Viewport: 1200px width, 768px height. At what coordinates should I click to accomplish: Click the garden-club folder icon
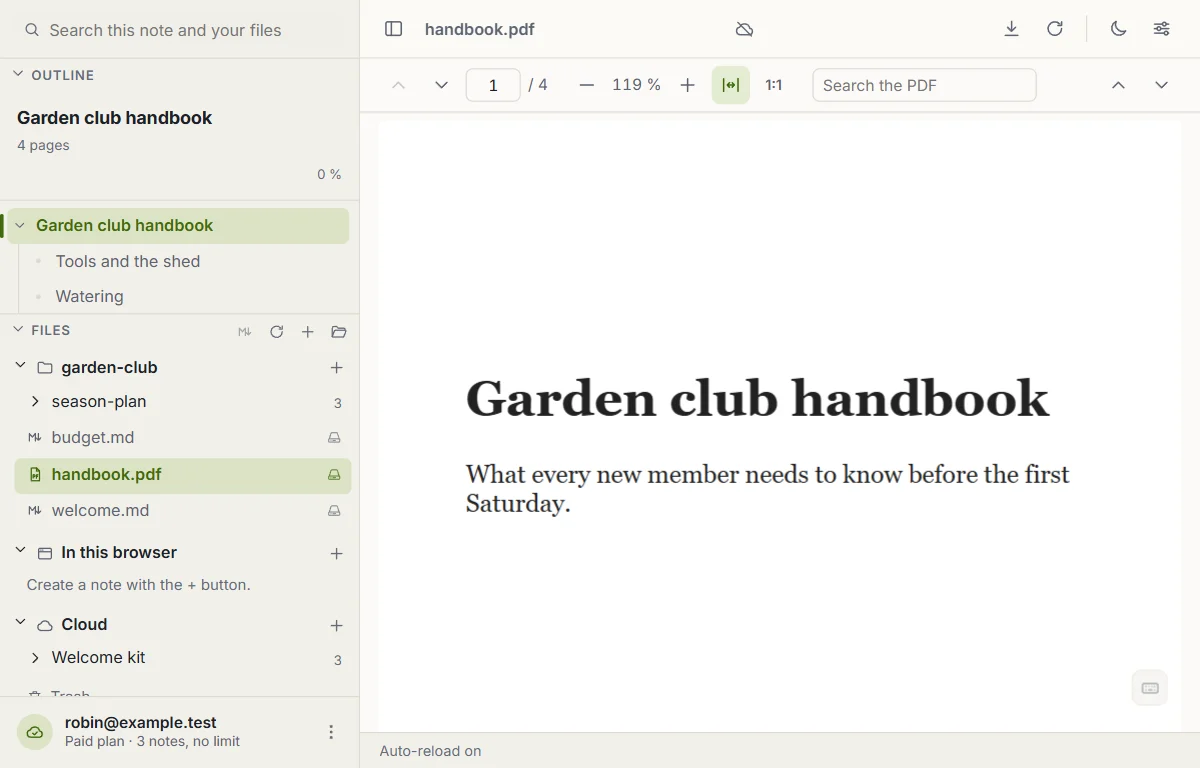45,368
